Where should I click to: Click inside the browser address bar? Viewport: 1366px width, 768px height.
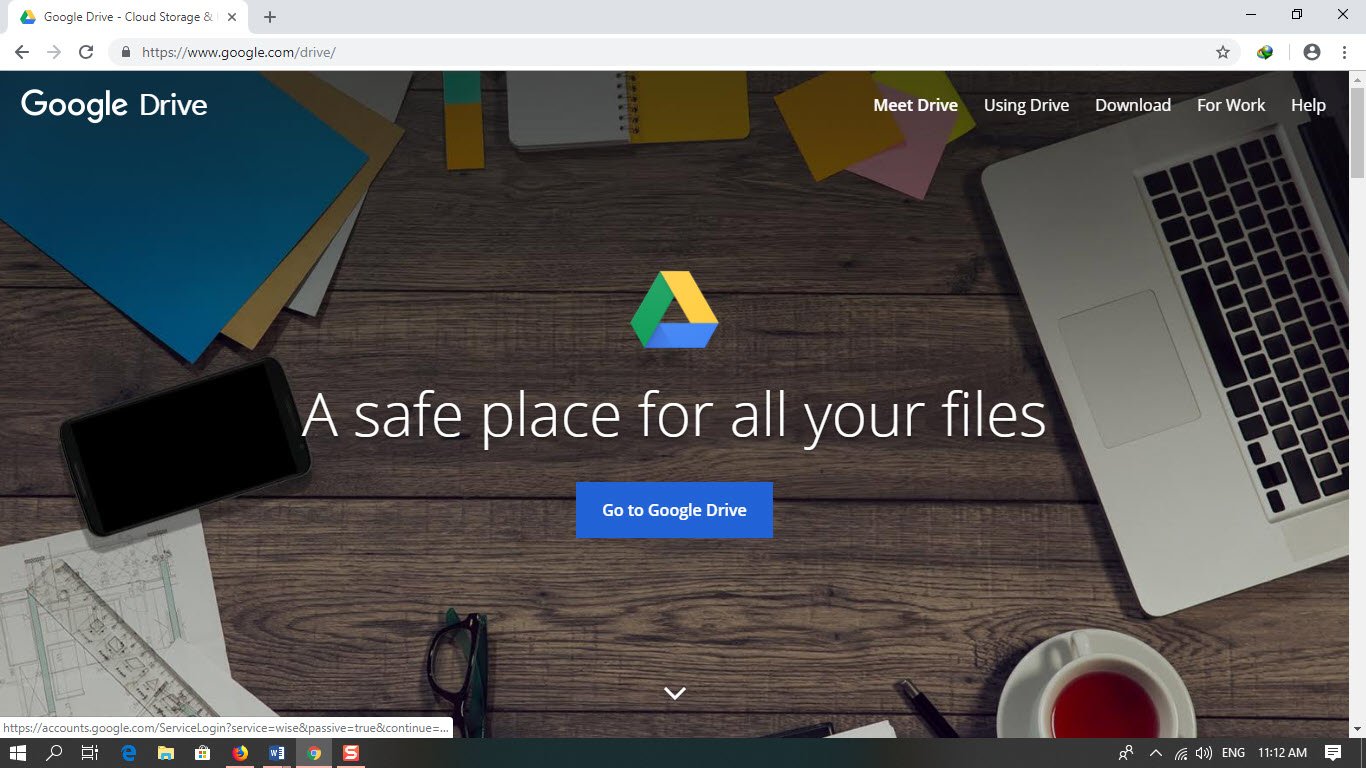point(400,51)
